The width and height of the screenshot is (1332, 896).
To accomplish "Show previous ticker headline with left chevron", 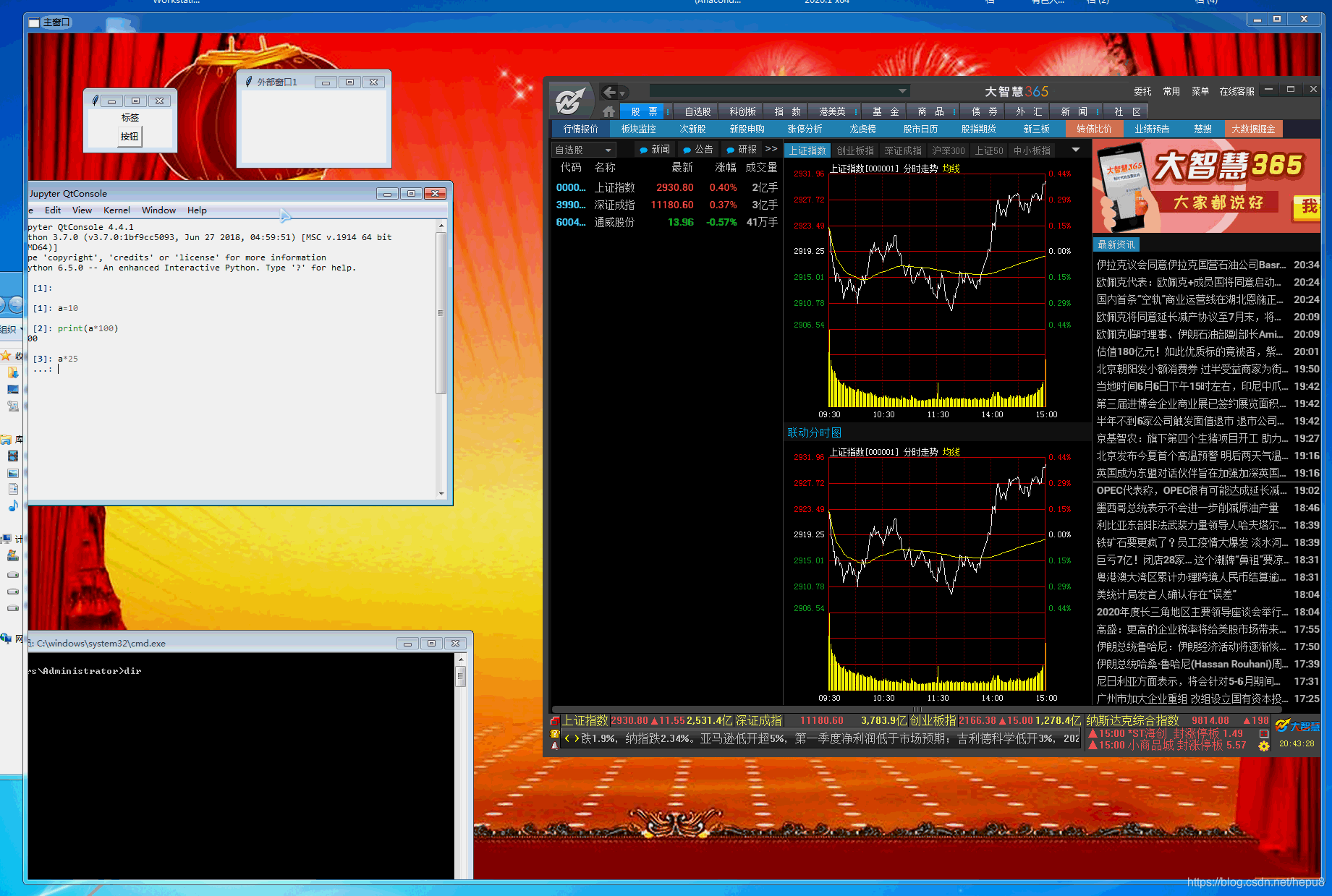I will point(567,738).
